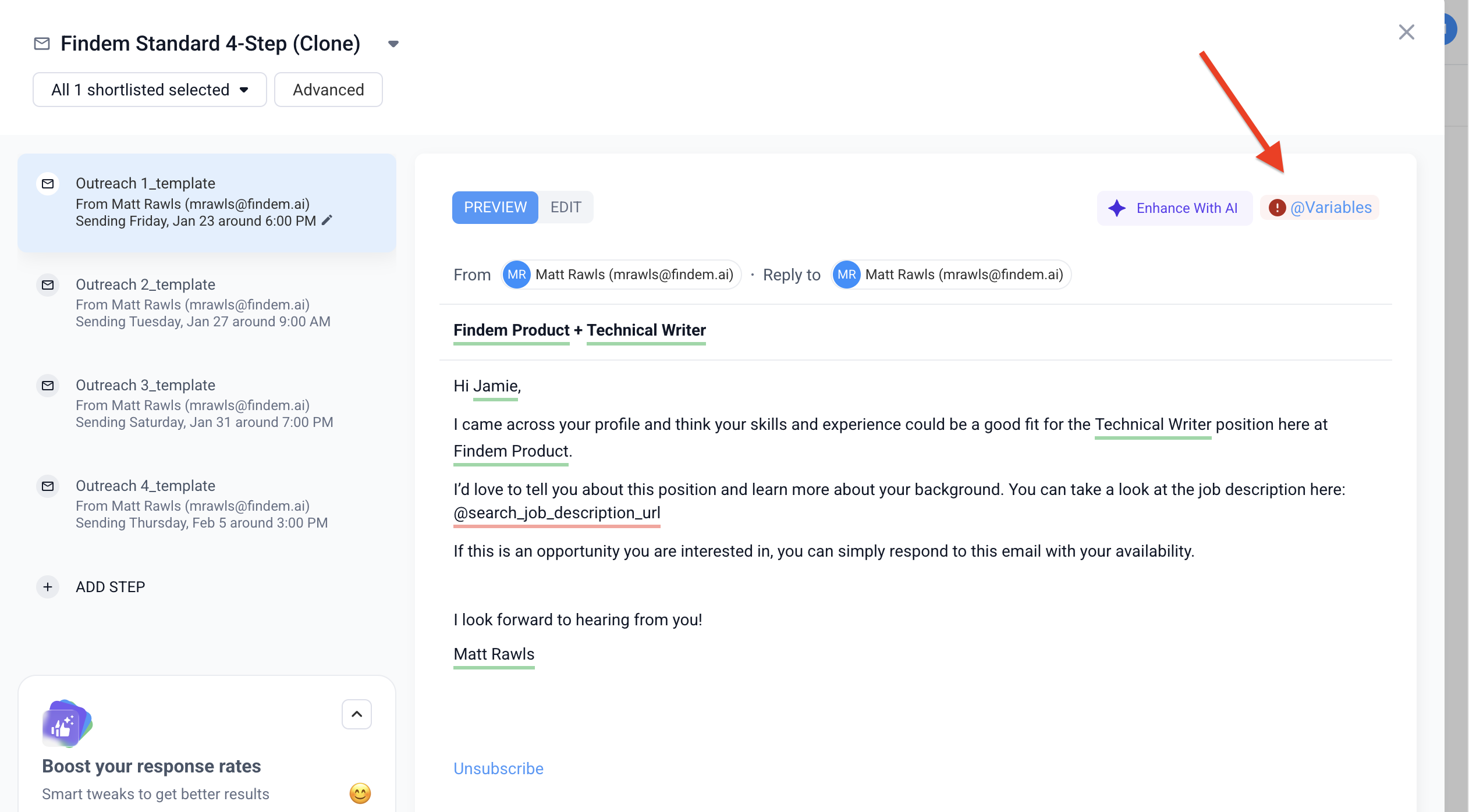Click the Outreach 3_template envelope icon
The image size is (1469, 812).
coord(48,386)
